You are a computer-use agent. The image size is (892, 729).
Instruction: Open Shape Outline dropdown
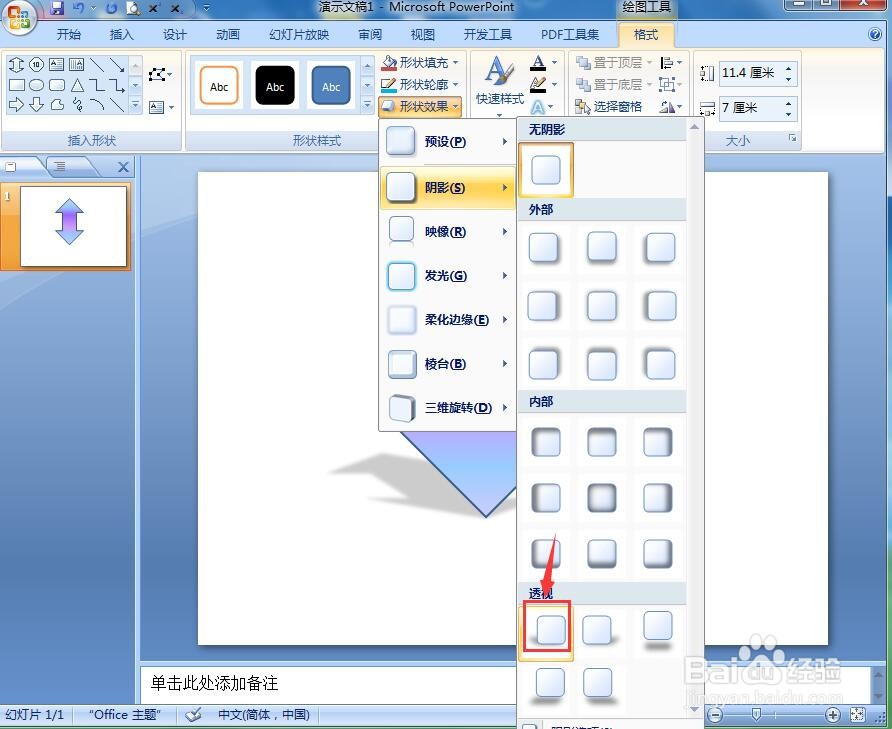tap(420, 84)
